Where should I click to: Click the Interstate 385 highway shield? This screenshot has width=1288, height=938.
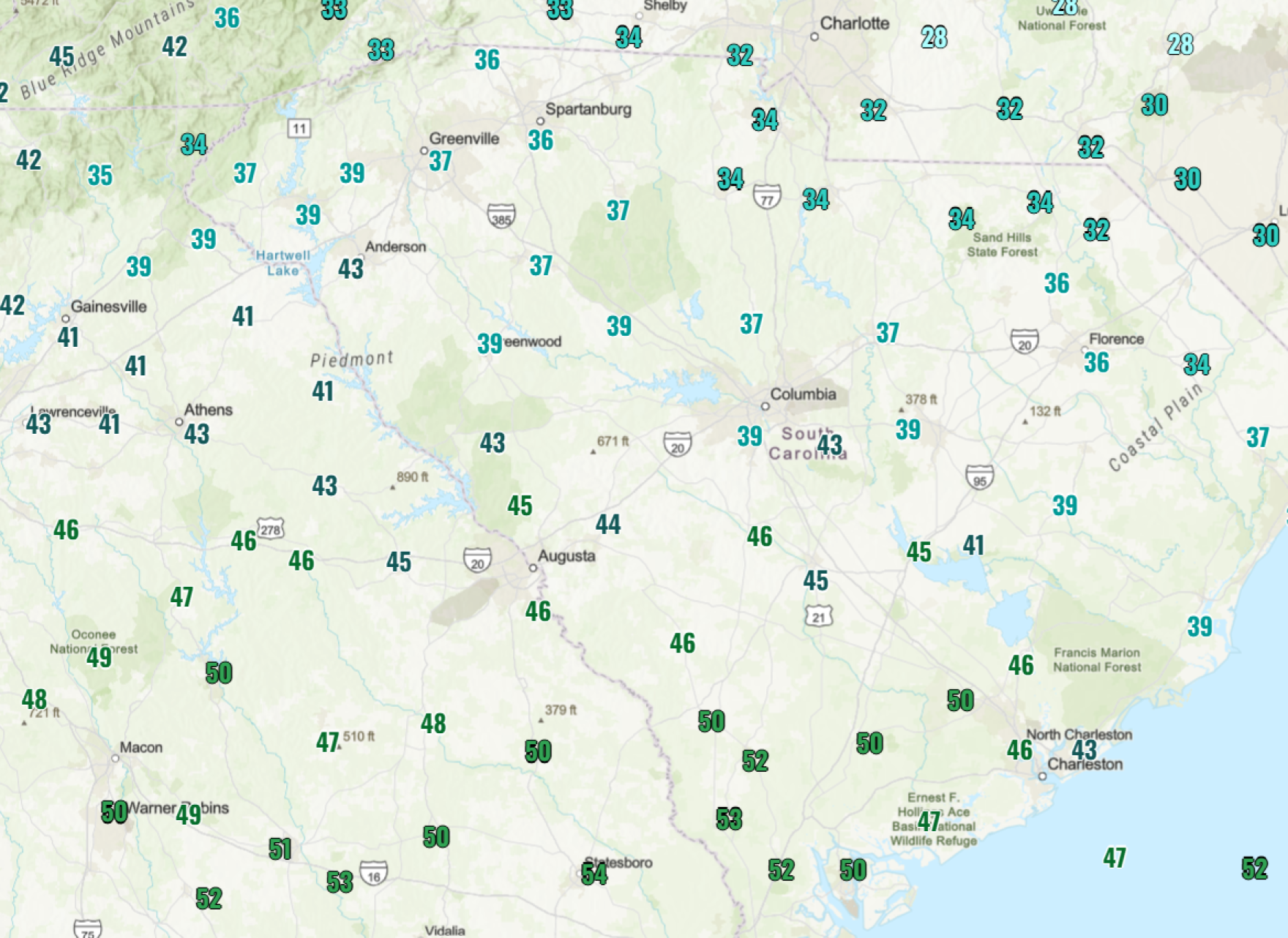(x=501, y=216)
